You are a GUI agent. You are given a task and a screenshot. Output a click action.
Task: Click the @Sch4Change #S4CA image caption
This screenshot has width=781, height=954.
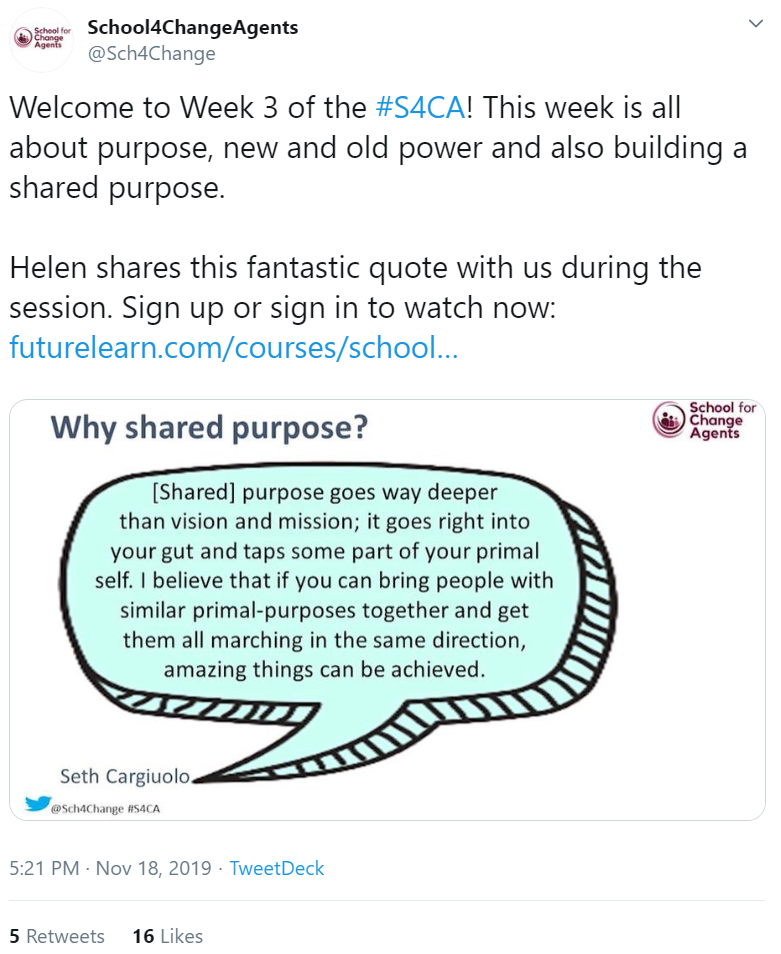click(105, 809)
